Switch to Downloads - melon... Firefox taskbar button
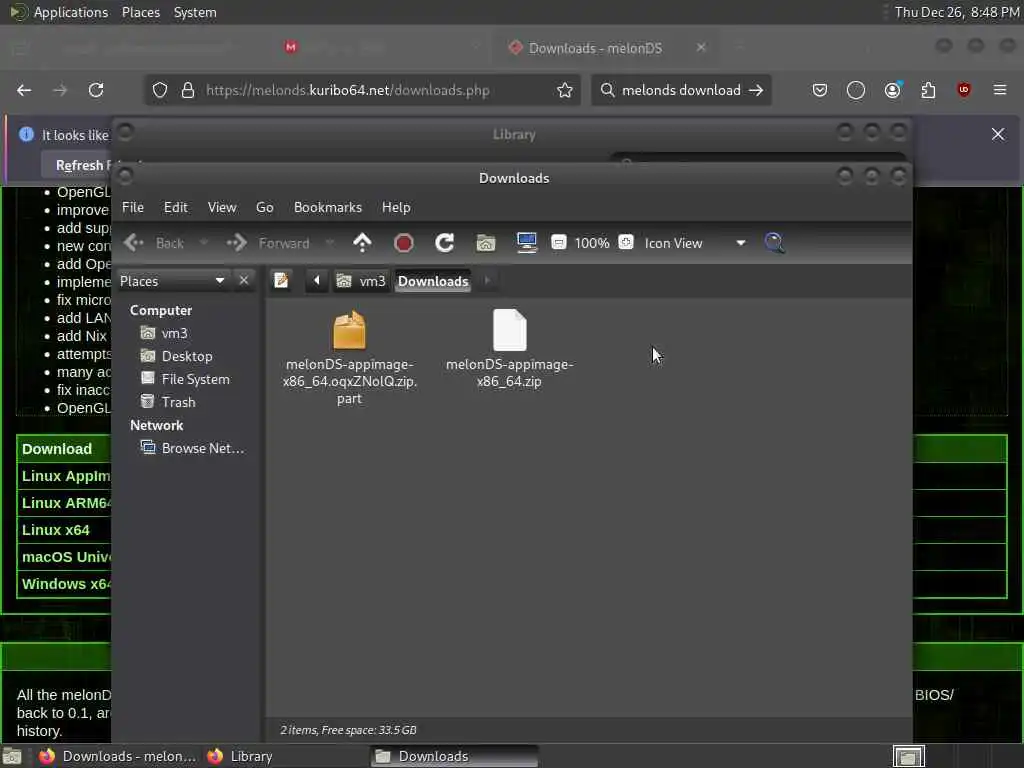 118,756
